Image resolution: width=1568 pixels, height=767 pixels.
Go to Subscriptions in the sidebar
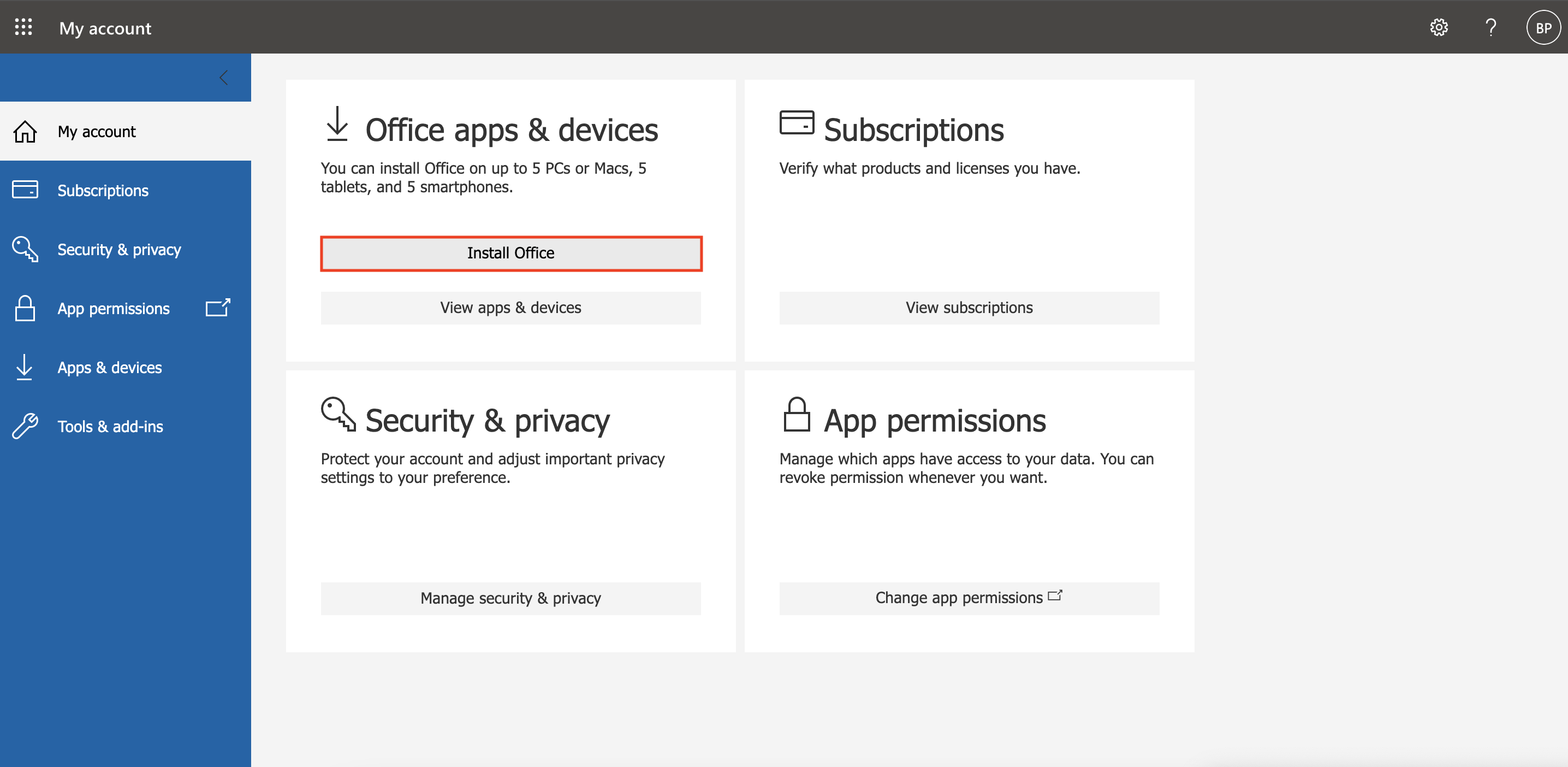(x=126, y=191)
